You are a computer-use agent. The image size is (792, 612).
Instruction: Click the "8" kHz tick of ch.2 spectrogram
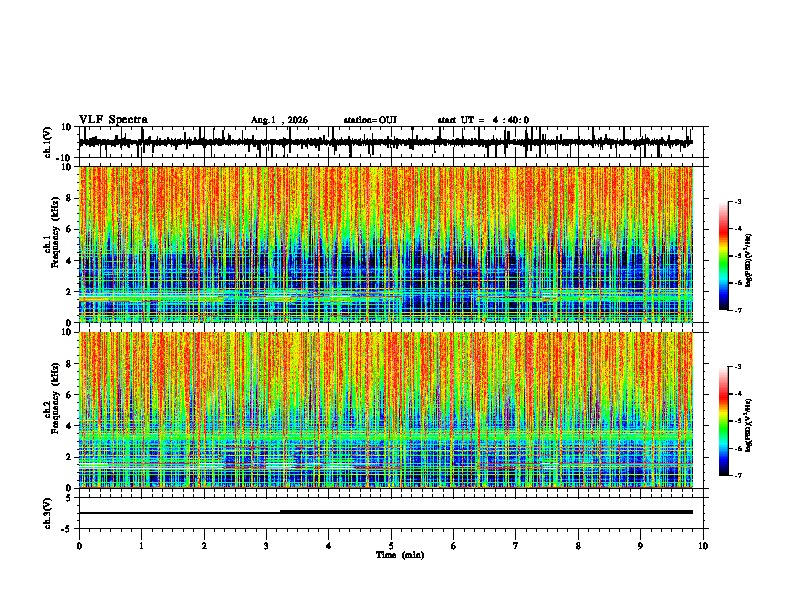[69, 364]
